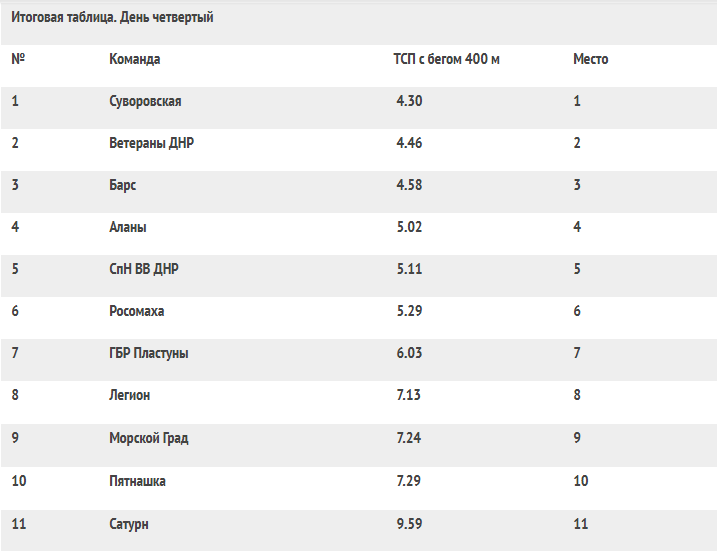Click the time value 4.30

point(409,101)
